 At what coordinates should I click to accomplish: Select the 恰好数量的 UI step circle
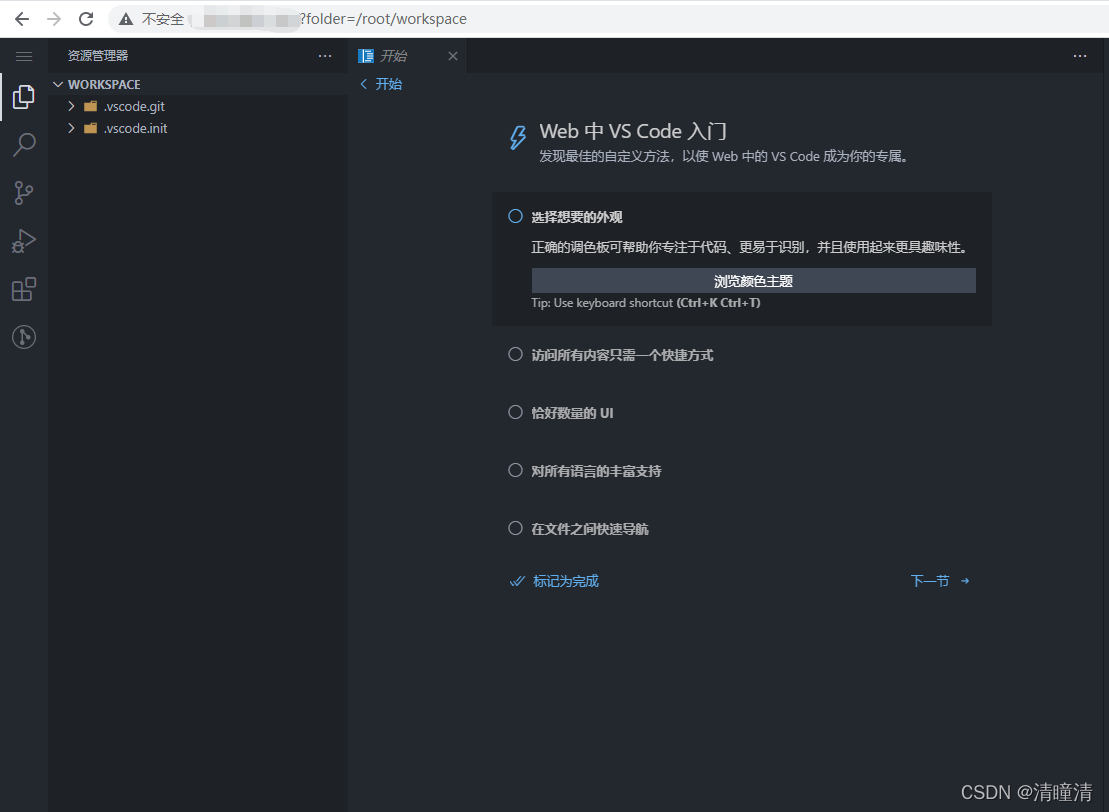point(516,412)
